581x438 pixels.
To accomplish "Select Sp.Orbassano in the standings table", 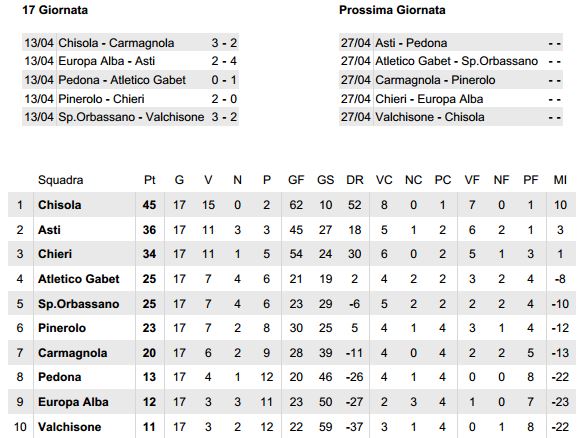I will click(x=79, y=304).
